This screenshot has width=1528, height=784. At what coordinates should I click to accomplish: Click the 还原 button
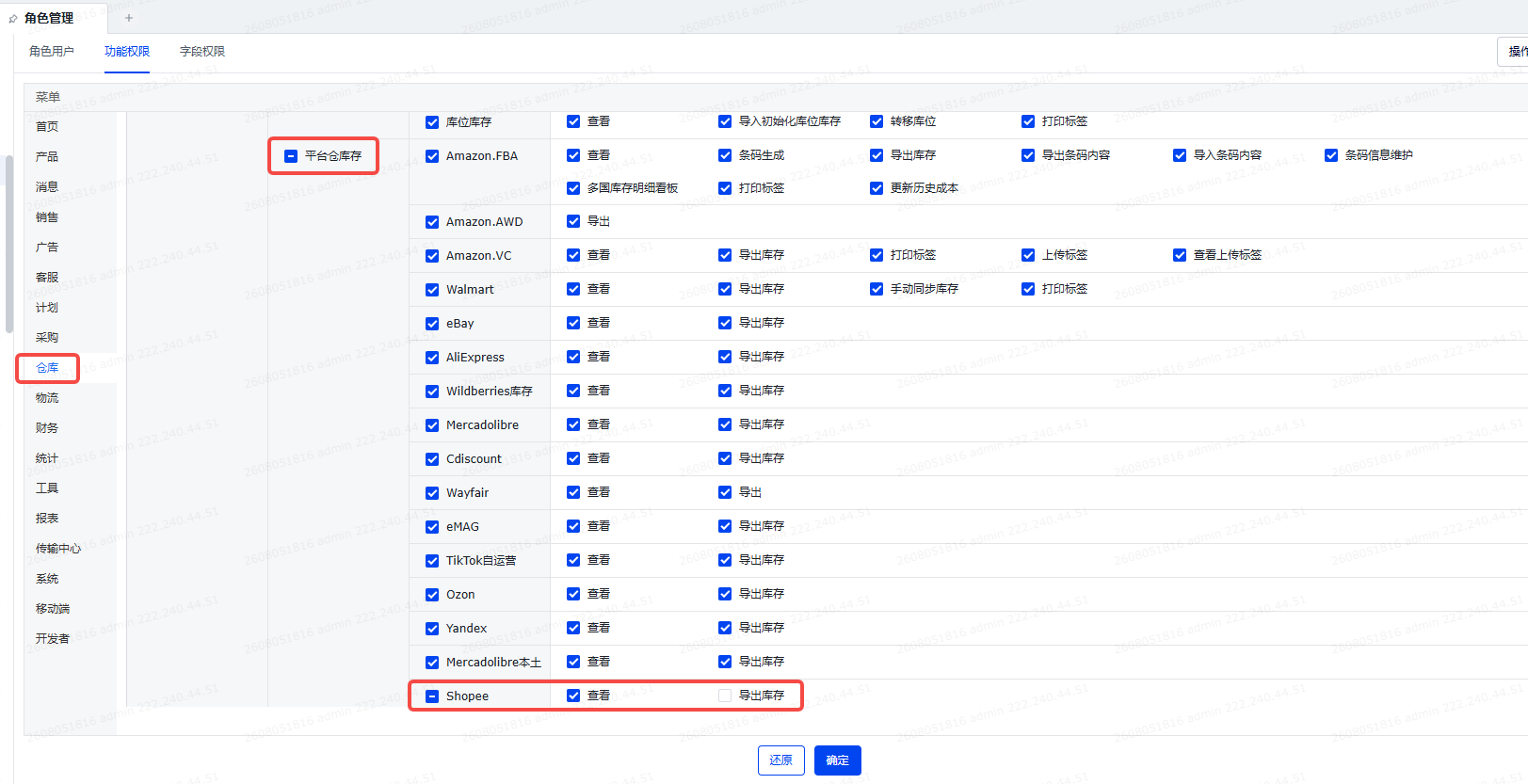[781, 760]
